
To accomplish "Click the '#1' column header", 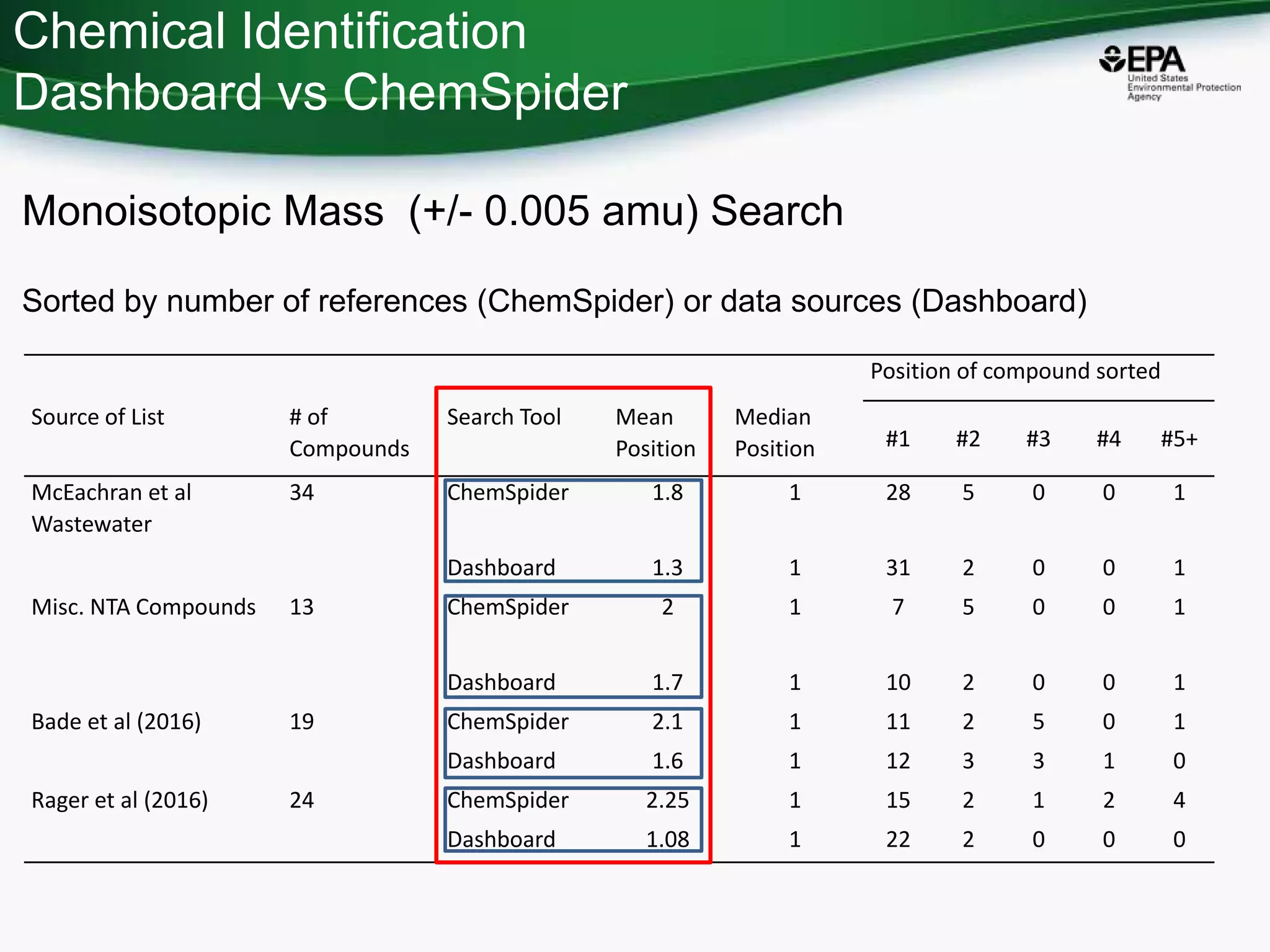I will (x=898, y=439).
